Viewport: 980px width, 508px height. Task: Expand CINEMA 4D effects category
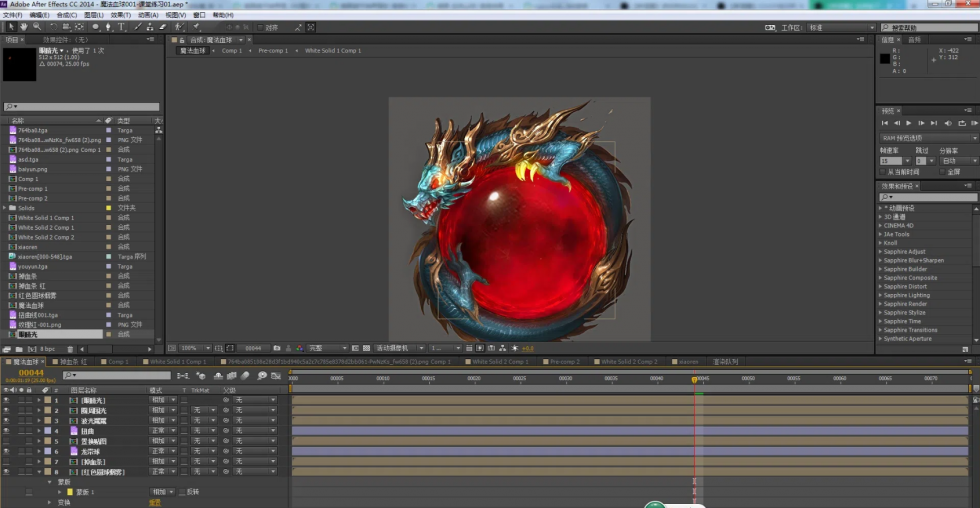[881, 226]
